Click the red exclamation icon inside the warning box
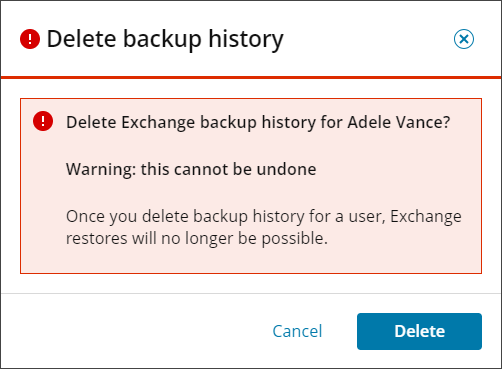 (43, 121)
